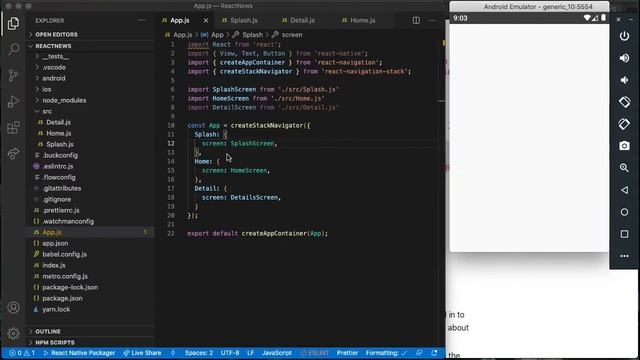Open errors and warnings status item
The image size is (640, 360).
pos(22,353)
